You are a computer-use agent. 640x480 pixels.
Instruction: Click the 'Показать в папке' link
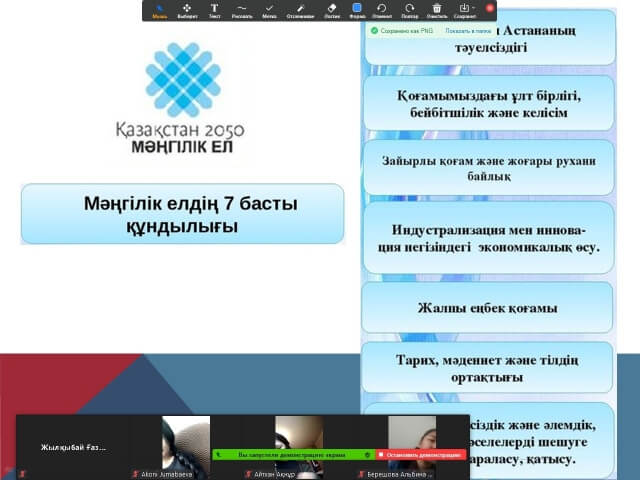[468, 31]
